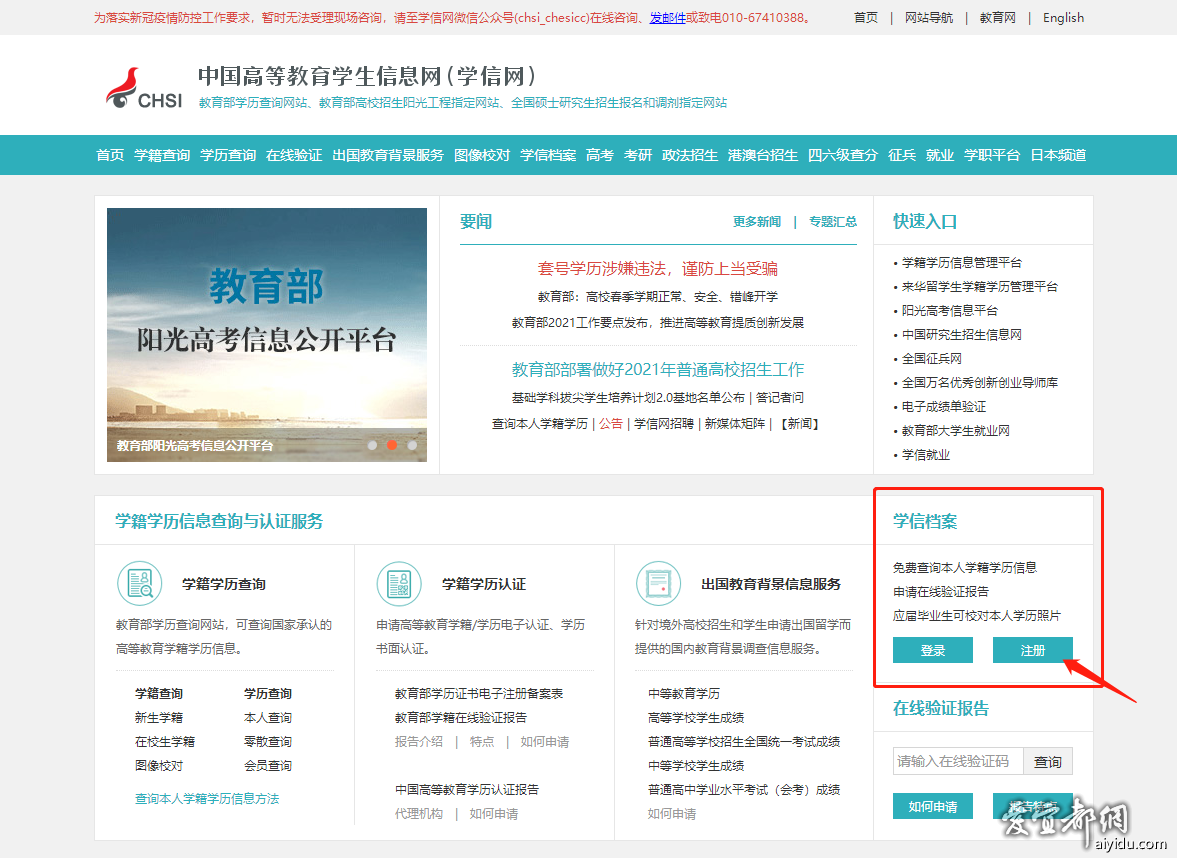
Task: Click the 查询 verification button
Action: point(1048,762)
